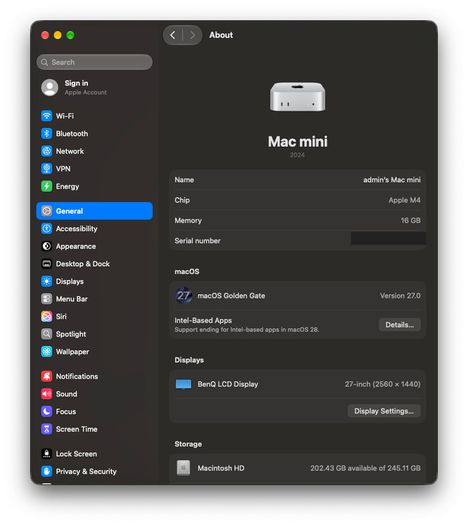Image resolution: width=468 pixels, height=525 pixels.
Task: Click the Sound speaker icon
Action: 47,394
